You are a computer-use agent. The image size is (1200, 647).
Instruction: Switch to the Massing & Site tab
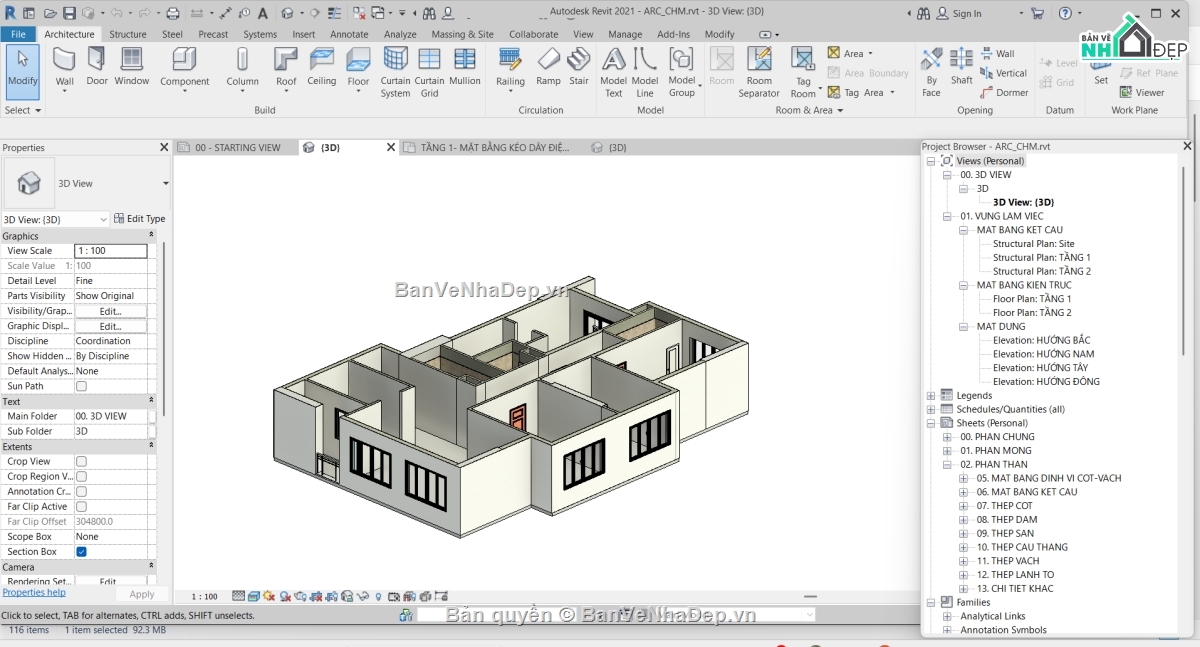(x=461, y=34)
